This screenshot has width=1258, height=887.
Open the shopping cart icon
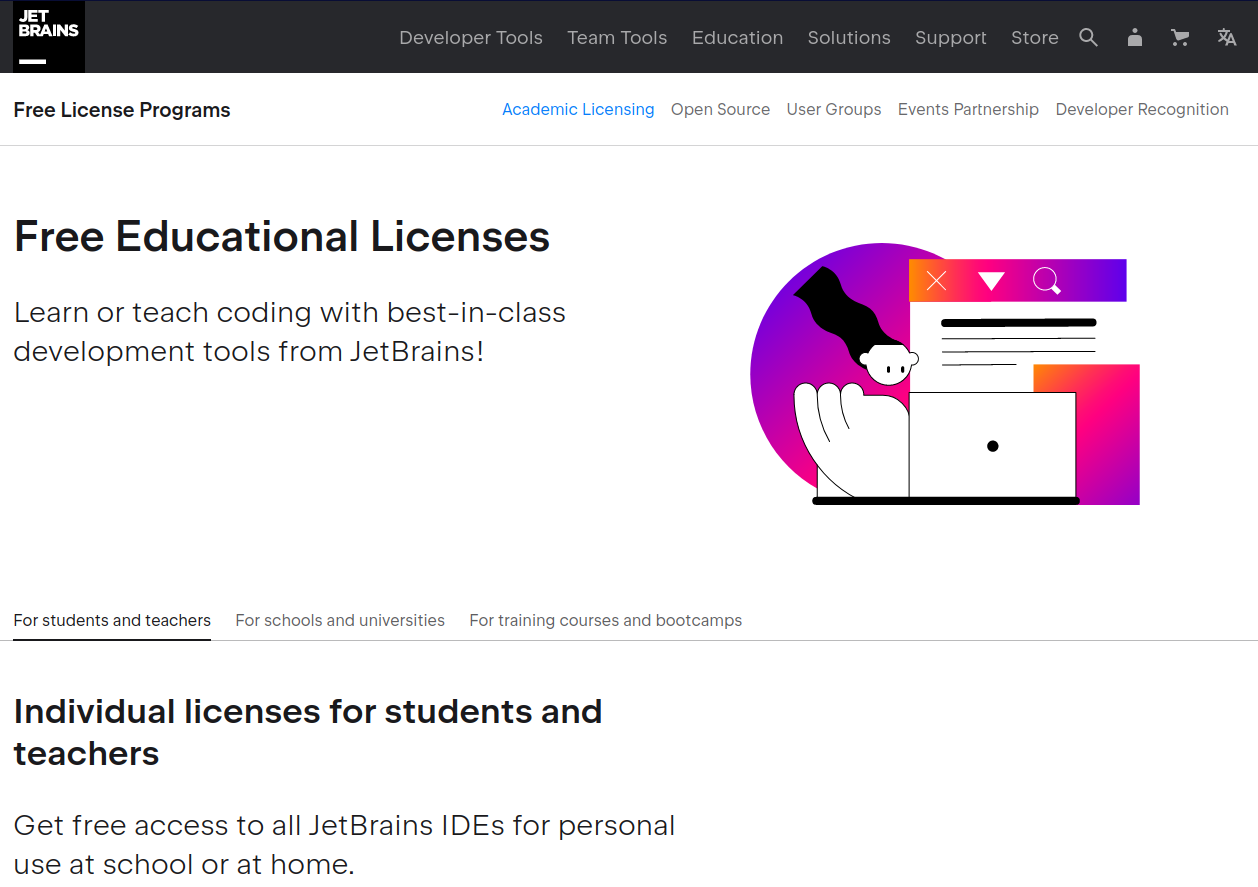tap(1180, 38)
